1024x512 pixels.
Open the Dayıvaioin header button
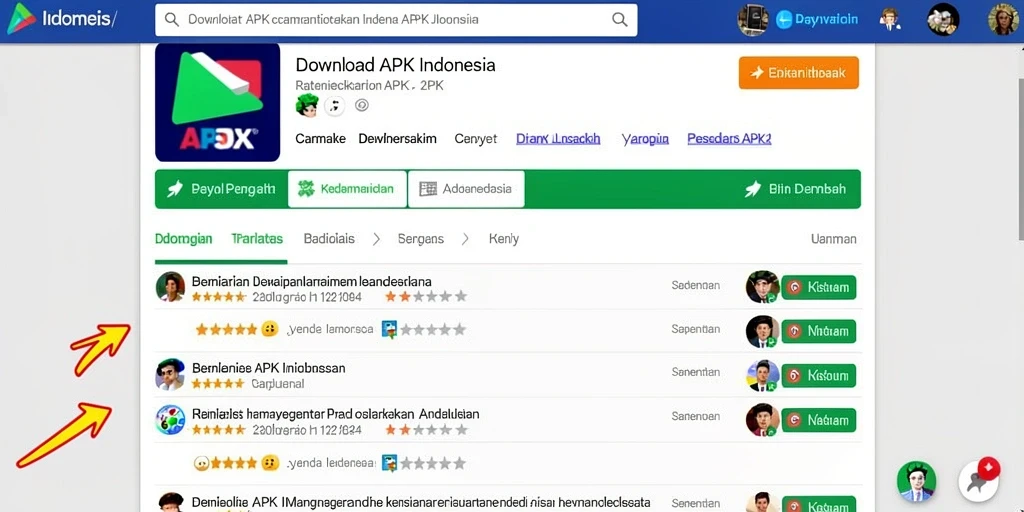pyautogui.click(x=817, y=20)
